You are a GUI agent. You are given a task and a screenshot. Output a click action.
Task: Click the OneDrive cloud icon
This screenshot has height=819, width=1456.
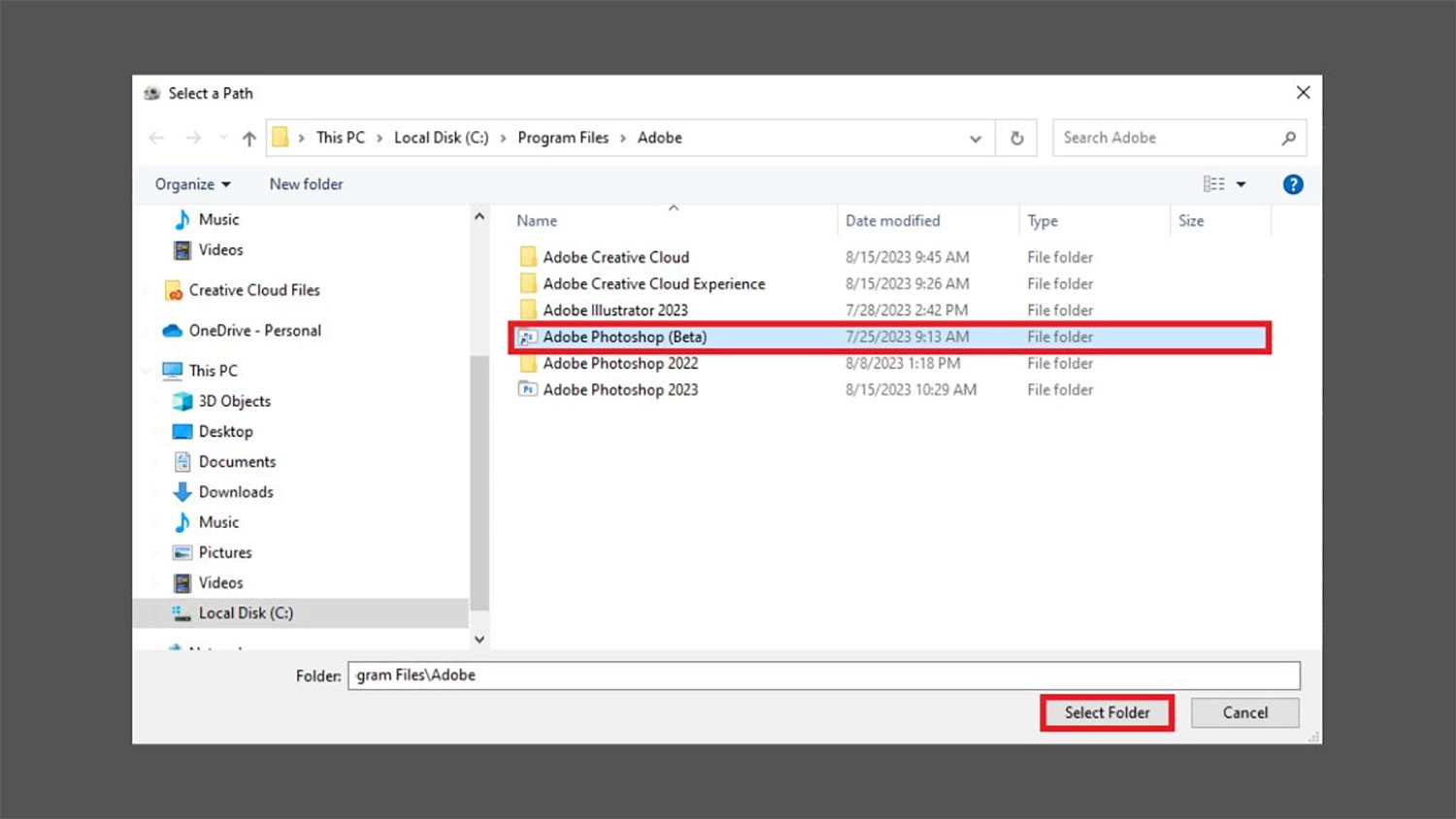tap(173, 330)
